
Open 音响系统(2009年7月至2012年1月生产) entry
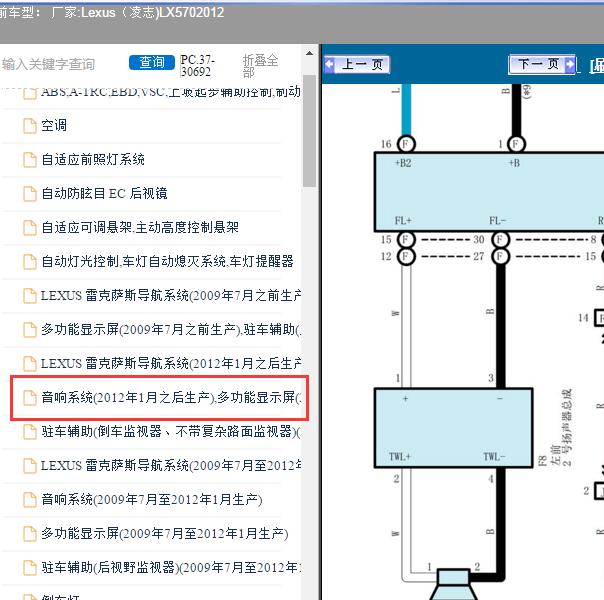pos(152,499)
